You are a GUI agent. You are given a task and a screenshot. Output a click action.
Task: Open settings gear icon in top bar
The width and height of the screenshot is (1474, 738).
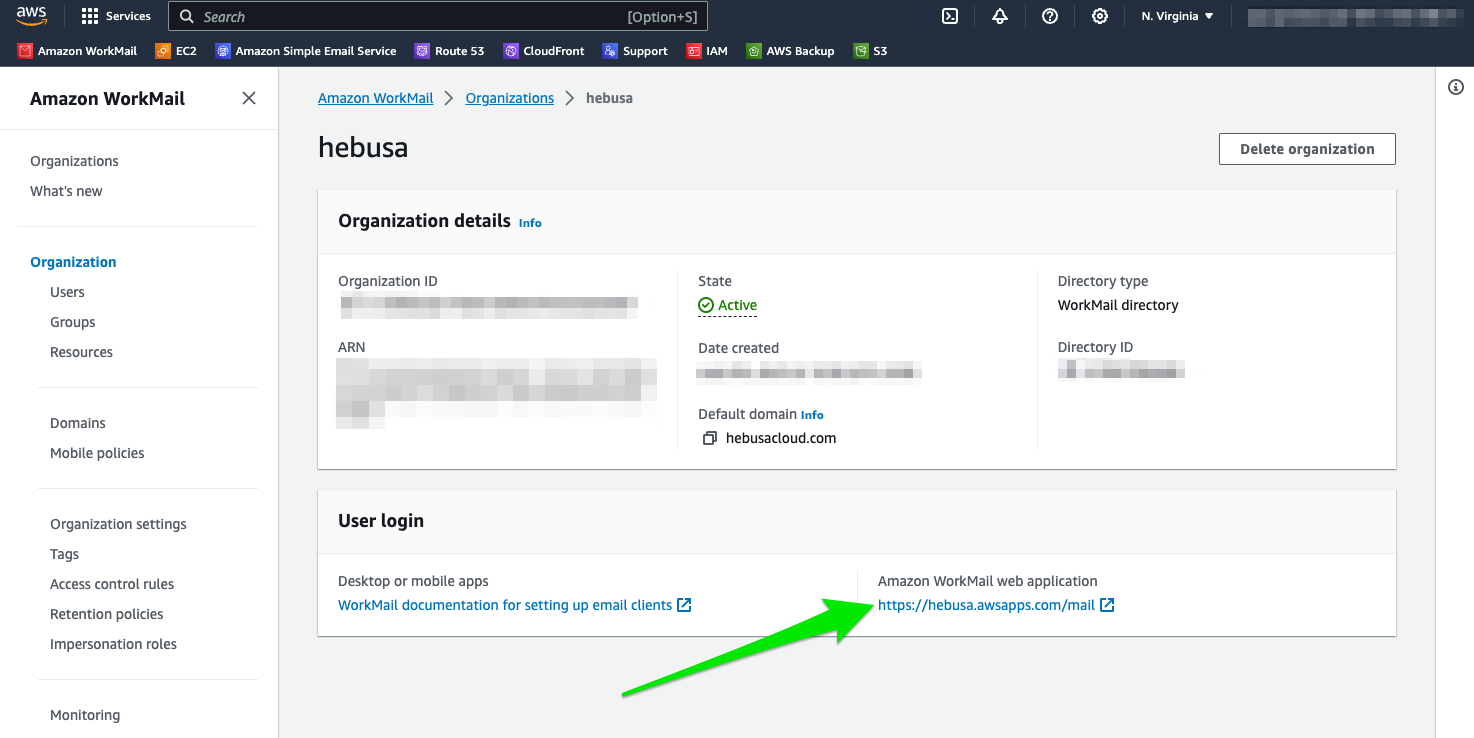tap(1100, 16)
